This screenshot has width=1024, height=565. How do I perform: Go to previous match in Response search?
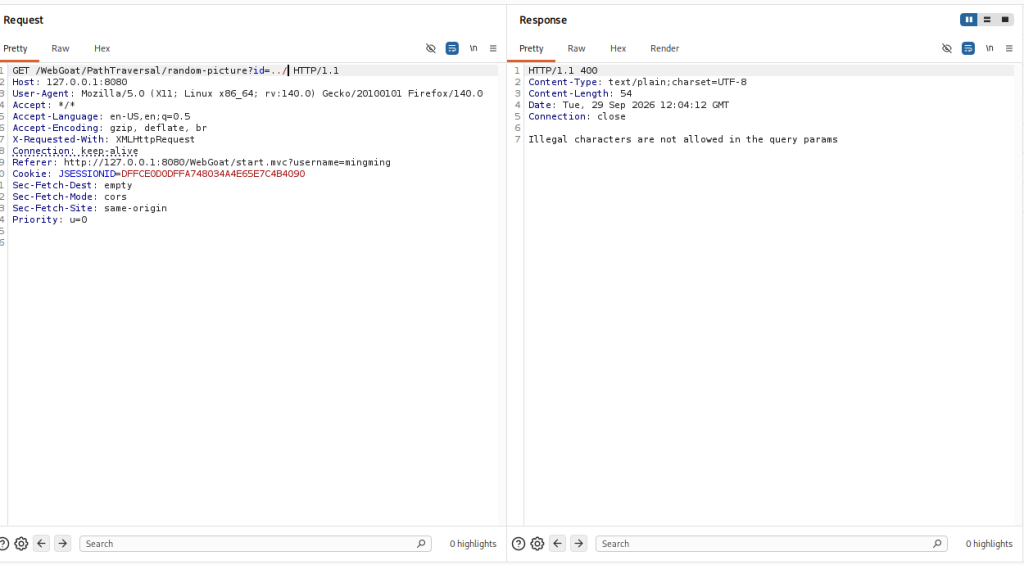[x=558, y=543]
